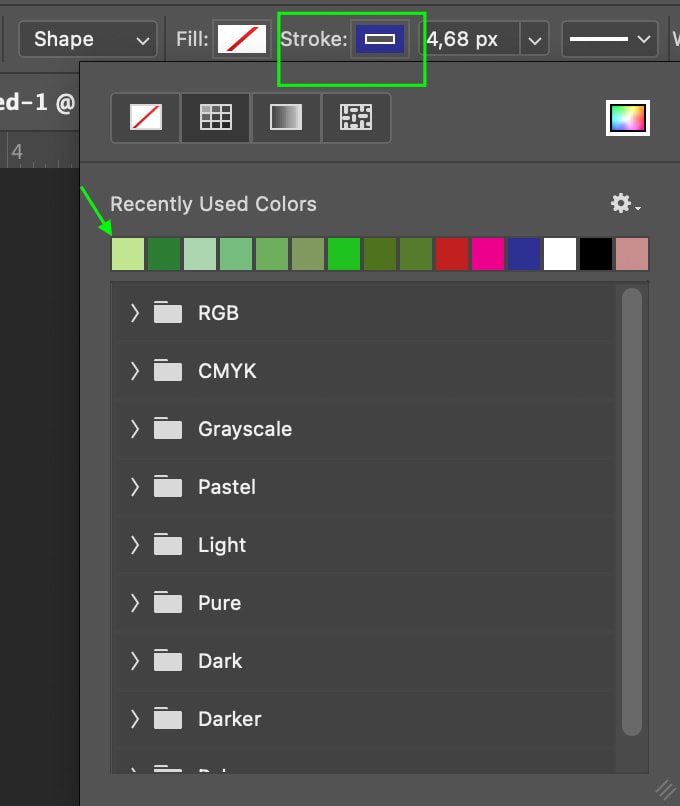Select the blue recently used swatch
680x806 pixels.
(x=523, y=254)
